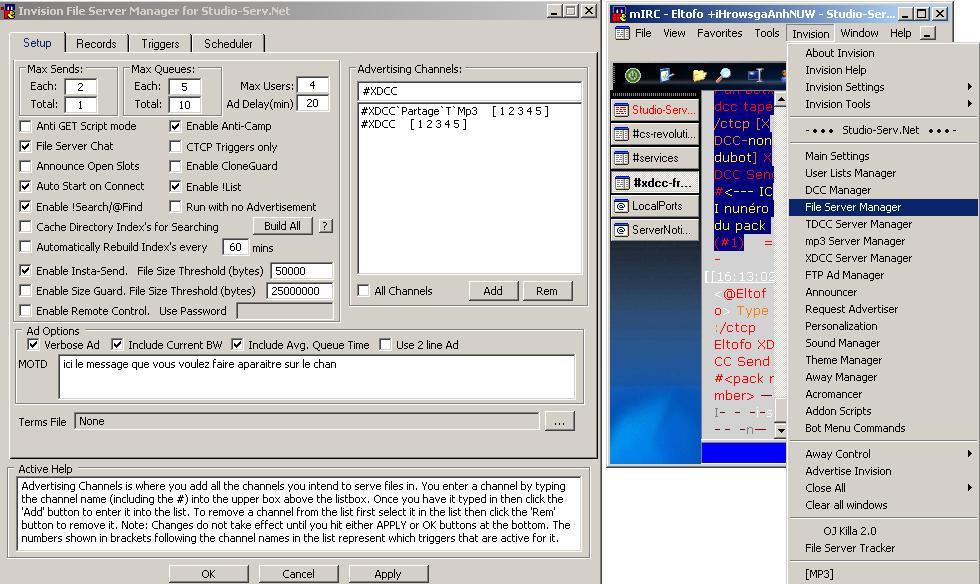Select the #XDCC`Partage`T`Mp3 list entry

[x=455, y=111]
